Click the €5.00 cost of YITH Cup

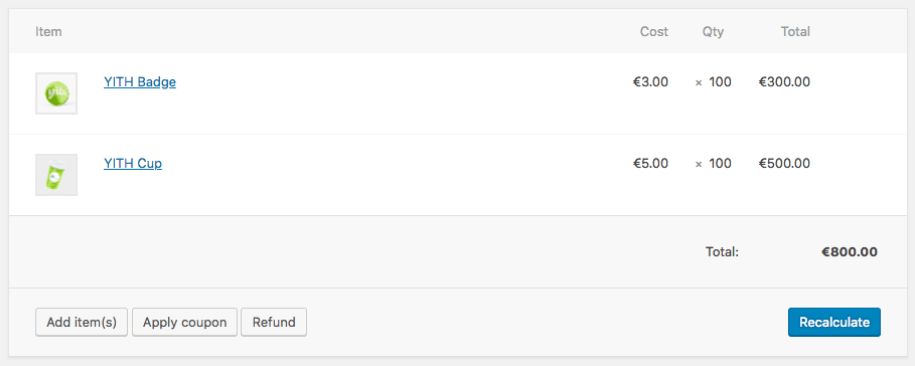coord(651,163)
